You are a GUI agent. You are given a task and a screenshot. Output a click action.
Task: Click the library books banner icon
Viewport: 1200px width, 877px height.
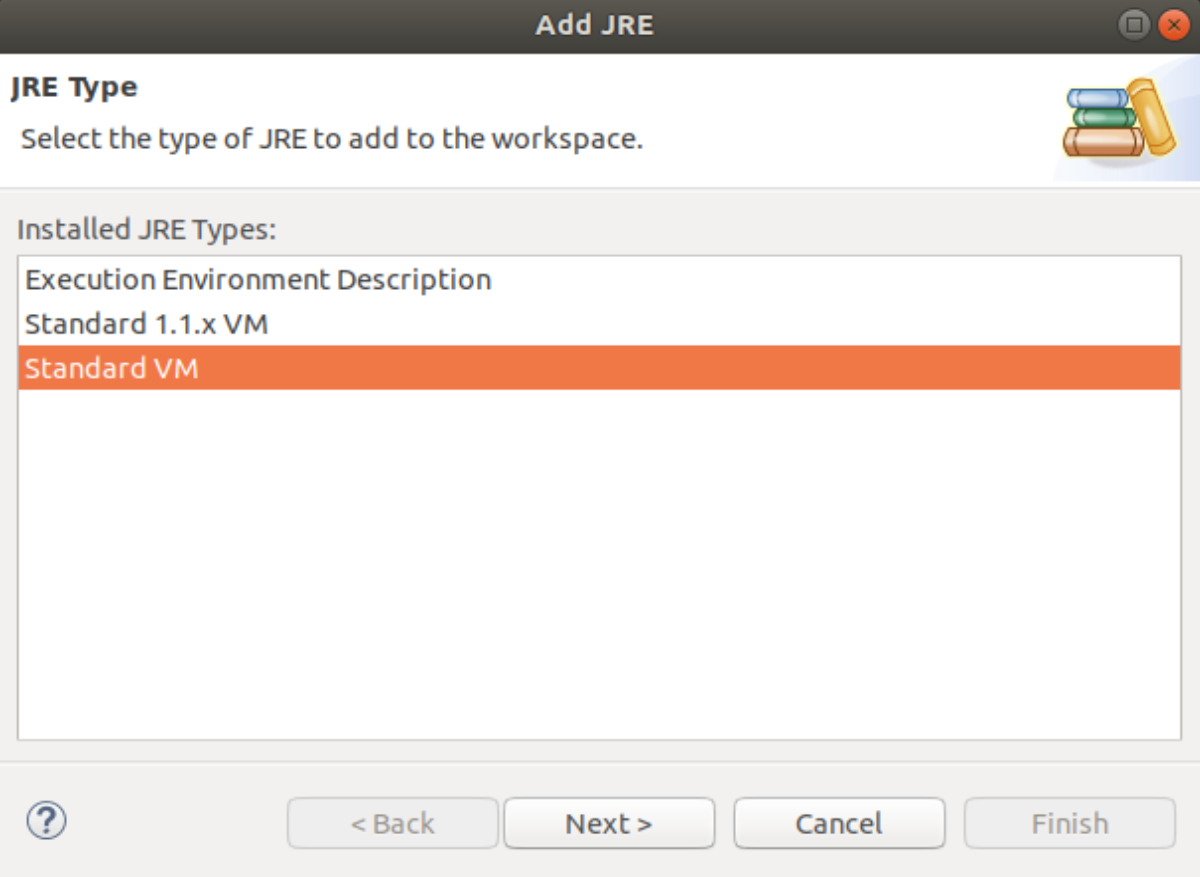coord(1118,118)
